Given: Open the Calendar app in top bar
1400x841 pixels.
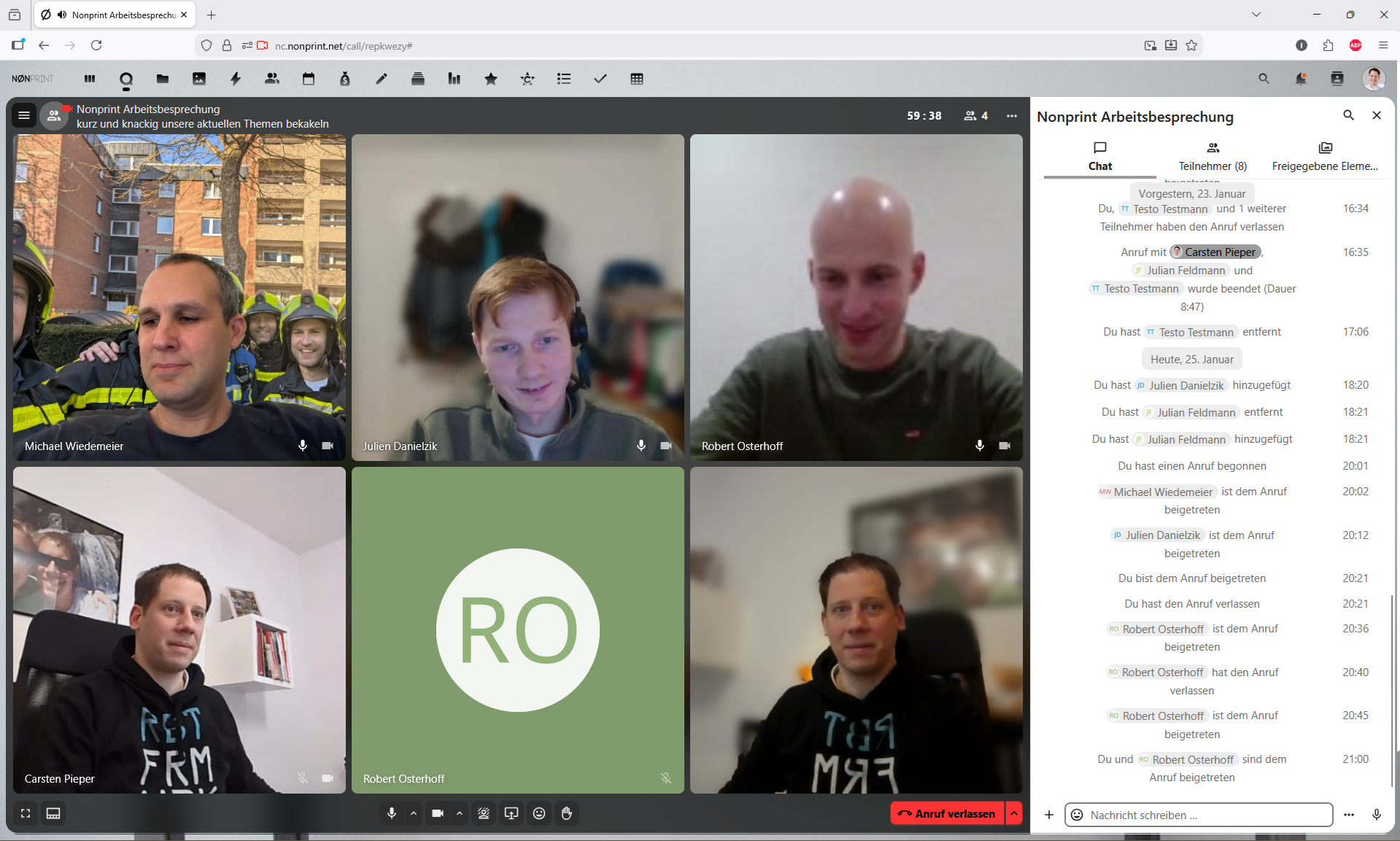Looking at the screenshot, I should [x=309, y=79].
